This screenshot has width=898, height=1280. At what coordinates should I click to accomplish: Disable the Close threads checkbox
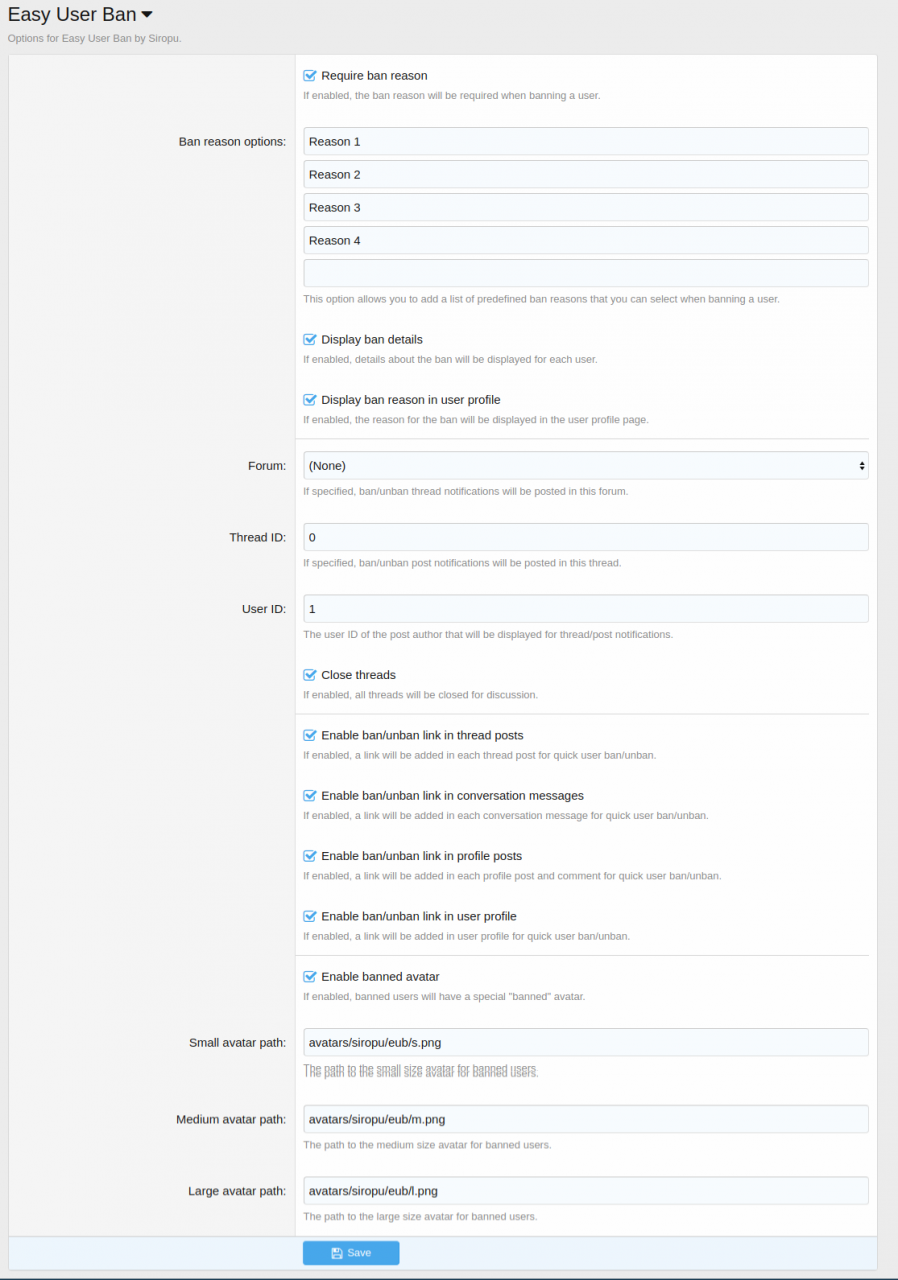pos(310,675)
